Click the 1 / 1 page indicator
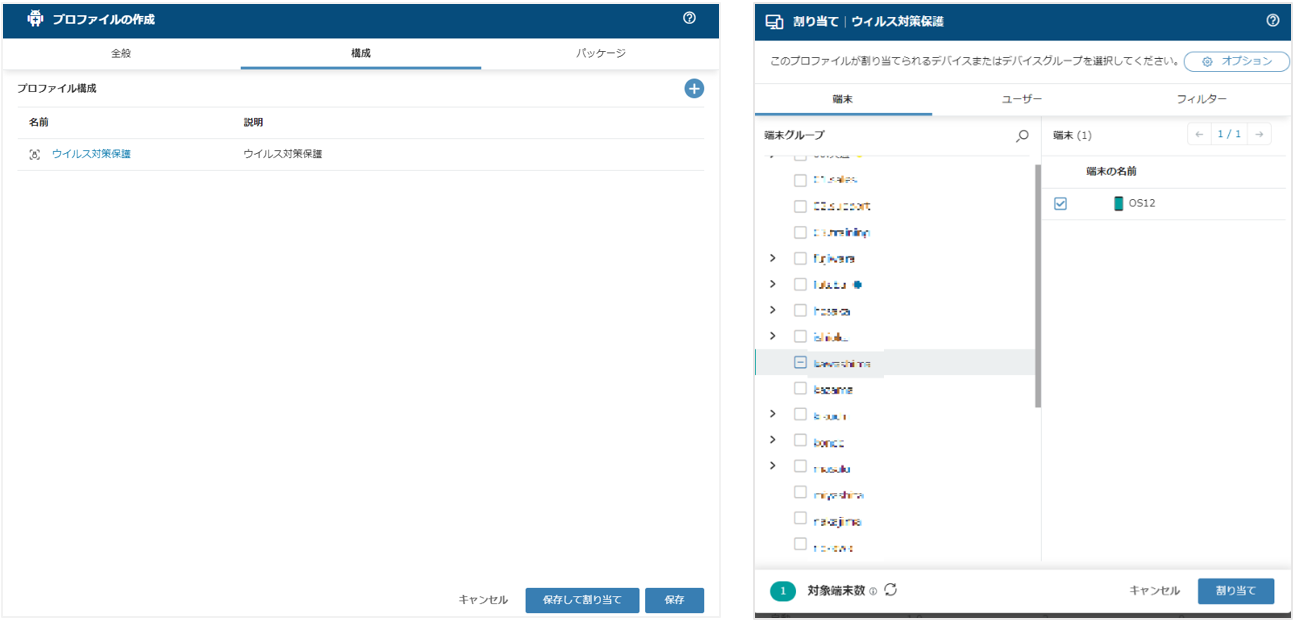1293x620 pixels. tap(1229, 134)
